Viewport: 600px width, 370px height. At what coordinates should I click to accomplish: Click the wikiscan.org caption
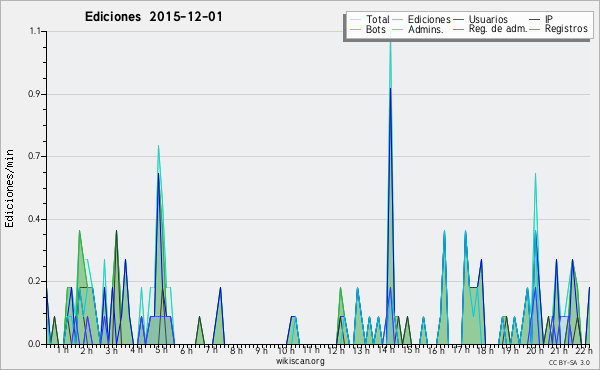pos(300,361)
